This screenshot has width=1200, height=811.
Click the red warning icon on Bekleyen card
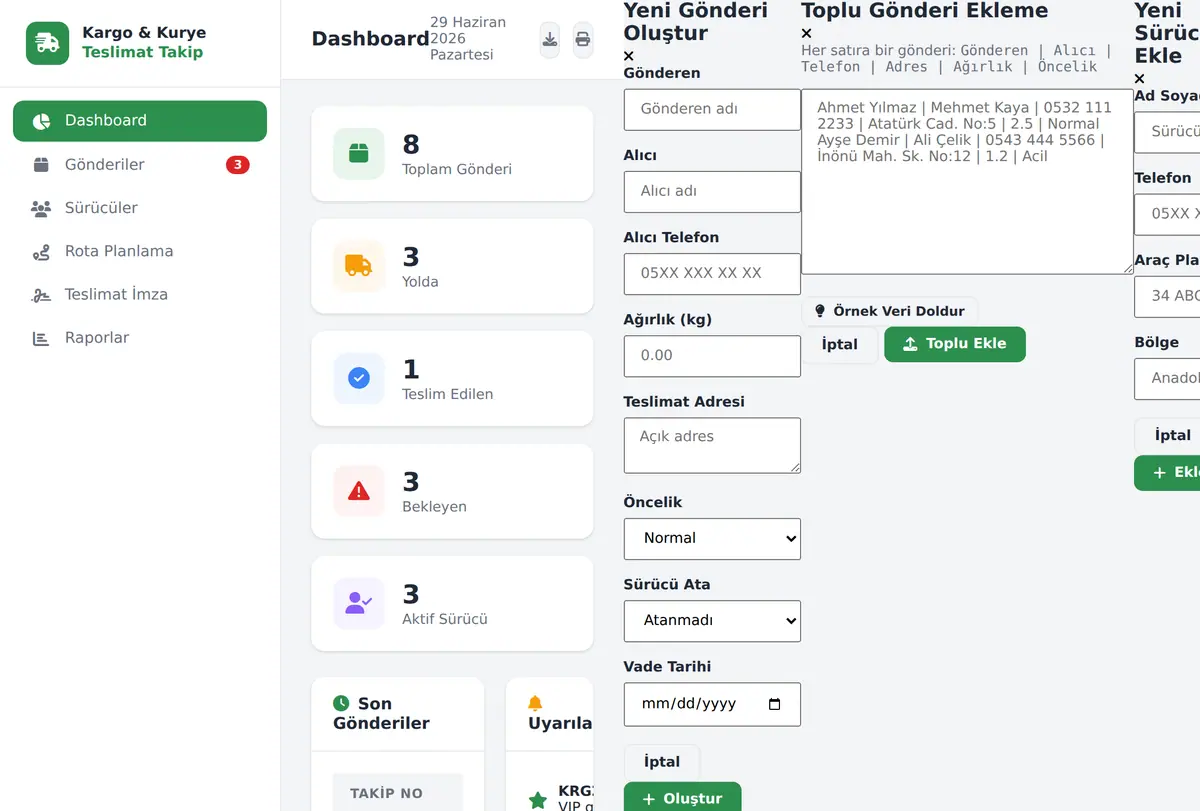[359, 491]
